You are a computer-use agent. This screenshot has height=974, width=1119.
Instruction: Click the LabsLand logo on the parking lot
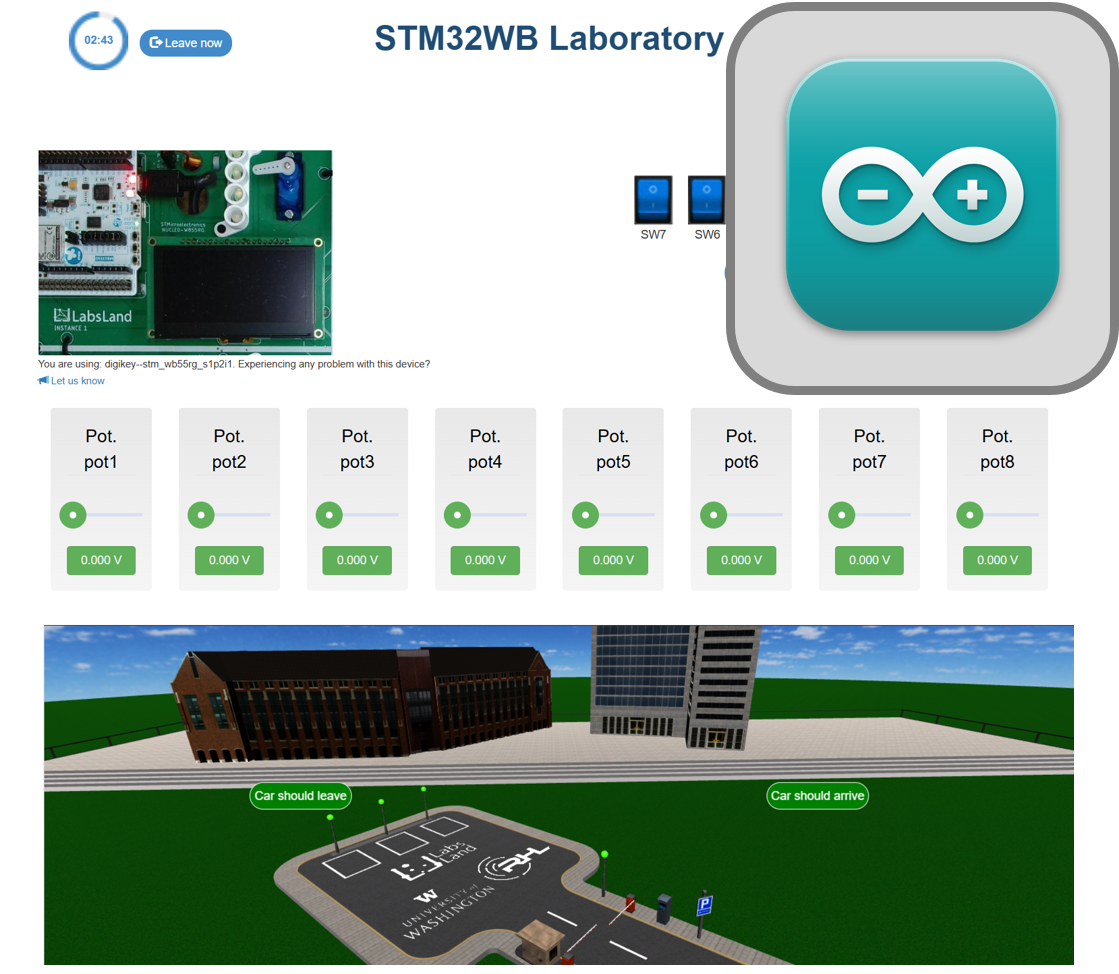coord(434,863)
